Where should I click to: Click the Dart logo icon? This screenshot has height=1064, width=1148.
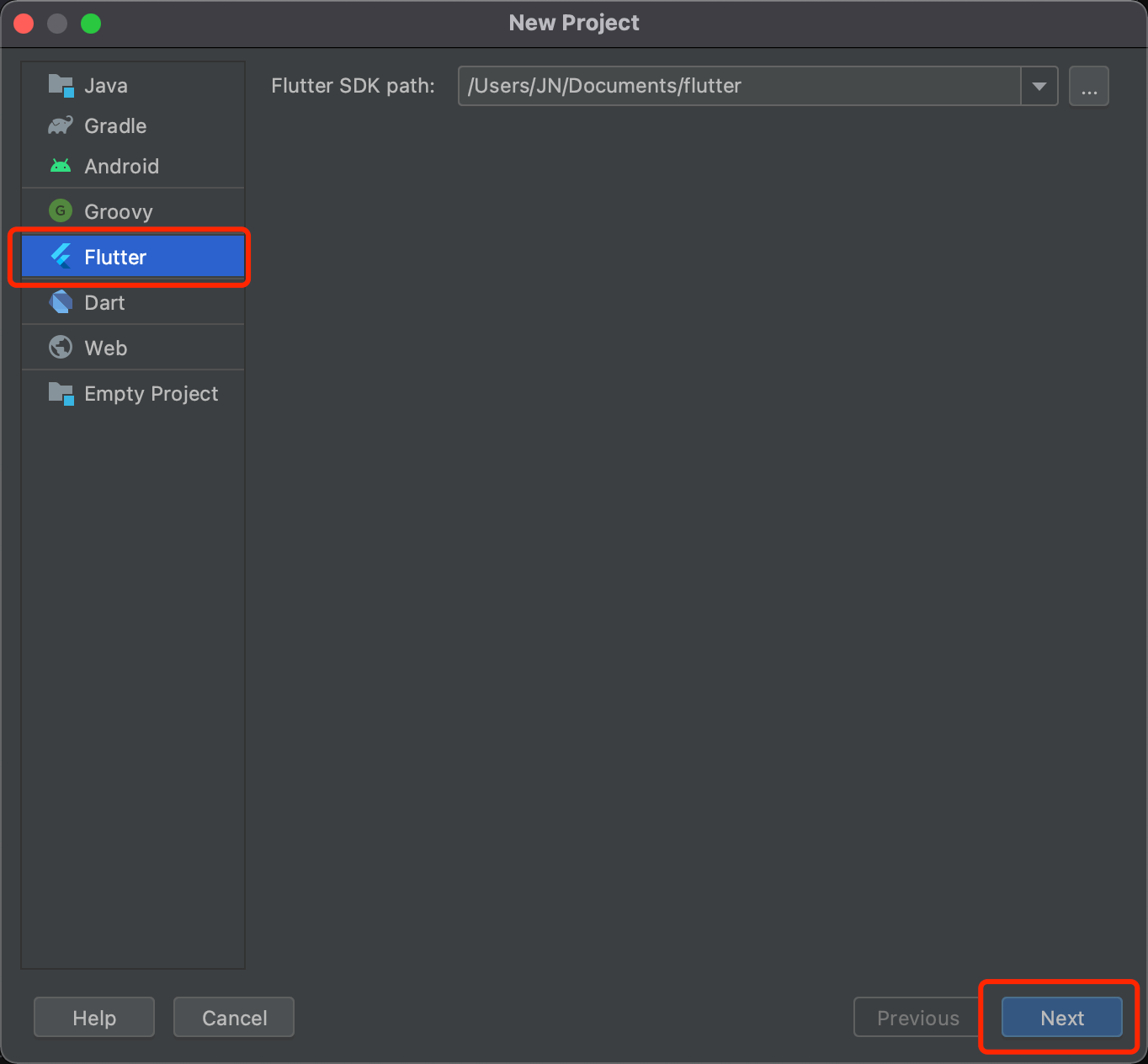click(x=61, y=301)
